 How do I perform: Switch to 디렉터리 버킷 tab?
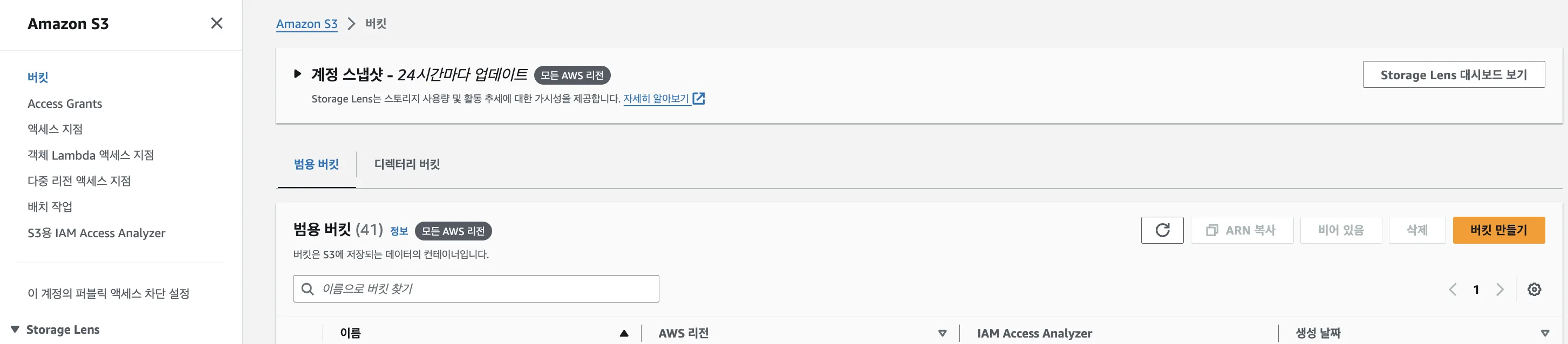pyautogui.click(x=407, y=164)
